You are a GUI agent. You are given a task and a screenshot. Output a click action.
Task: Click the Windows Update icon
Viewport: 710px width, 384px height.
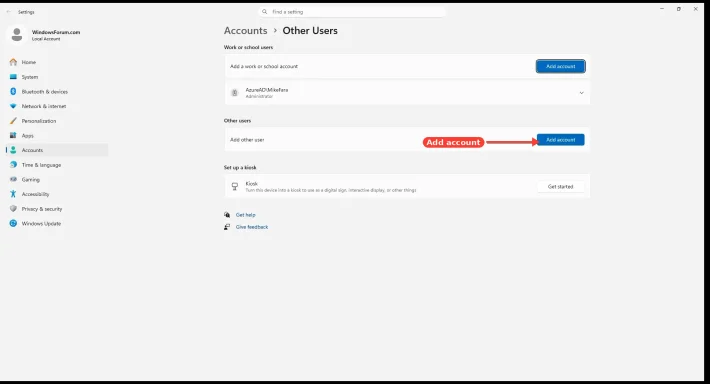[13, 223]
